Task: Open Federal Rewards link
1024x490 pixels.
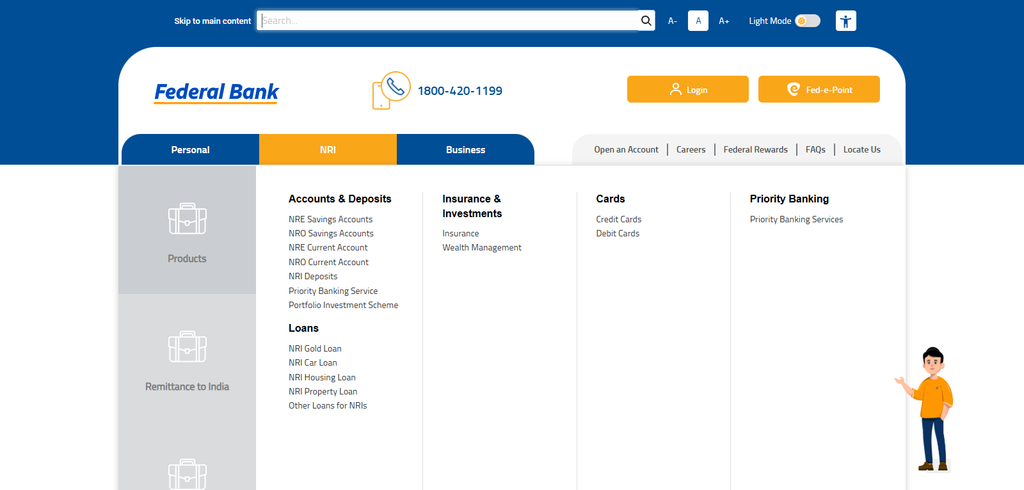Action: pos(756,150)
